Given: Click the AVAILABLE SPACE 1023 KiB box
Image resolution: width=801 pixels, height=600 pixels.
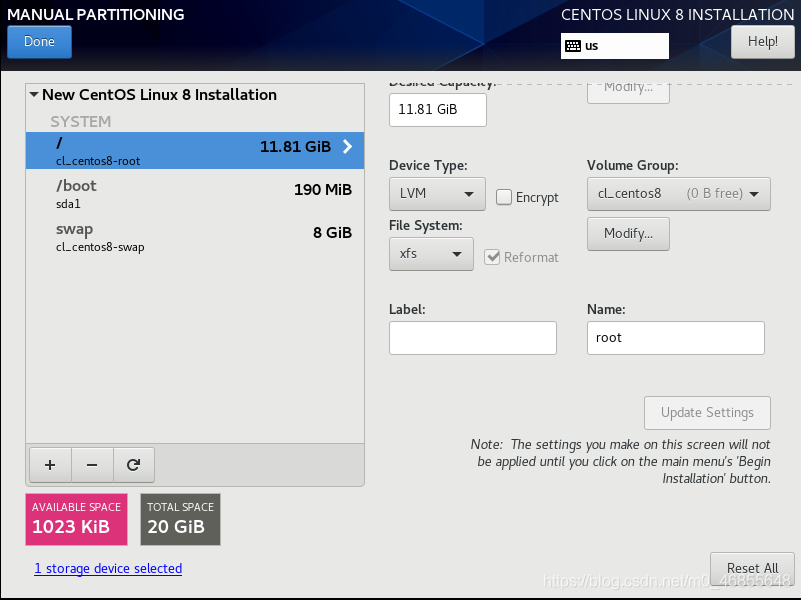Looking at the screenshot, I should [x=77, y=519].
